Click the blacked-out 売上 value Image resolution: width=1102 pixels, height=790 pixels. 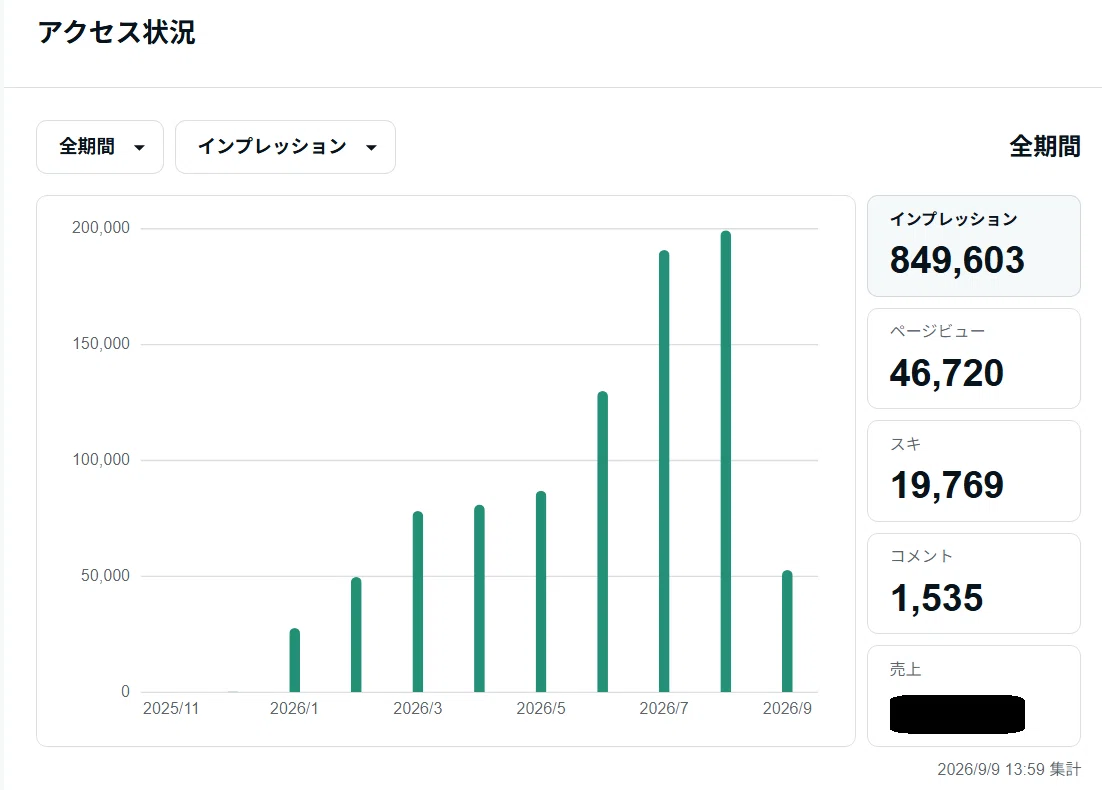pos(957,714)
